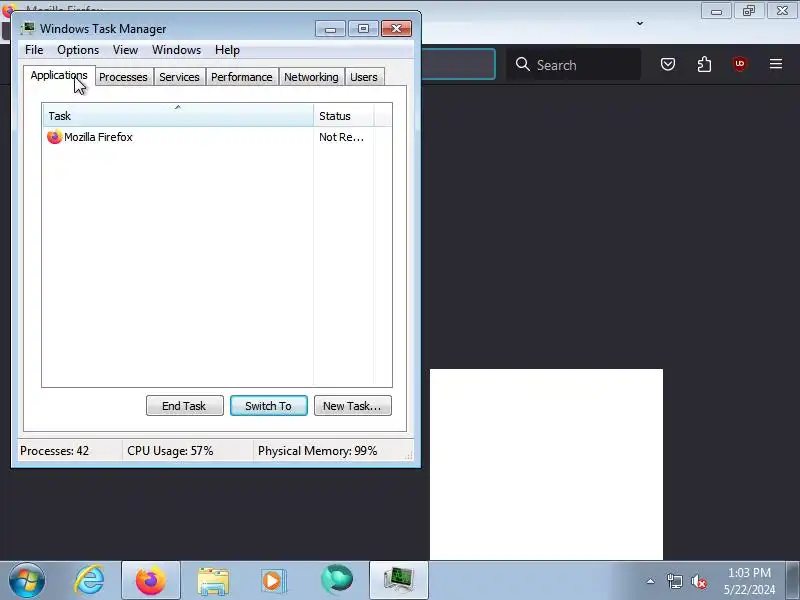Screen dimensions: 800x600
Task: Click the Firefox address bar
Action: (x=459, y=64)
